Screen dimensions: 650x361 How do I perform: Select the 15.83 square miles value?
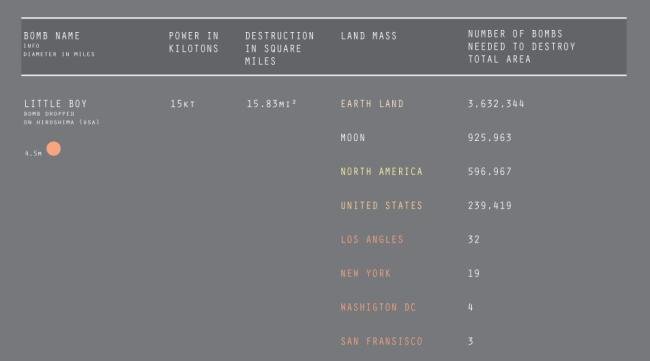[x=272, y=104]
